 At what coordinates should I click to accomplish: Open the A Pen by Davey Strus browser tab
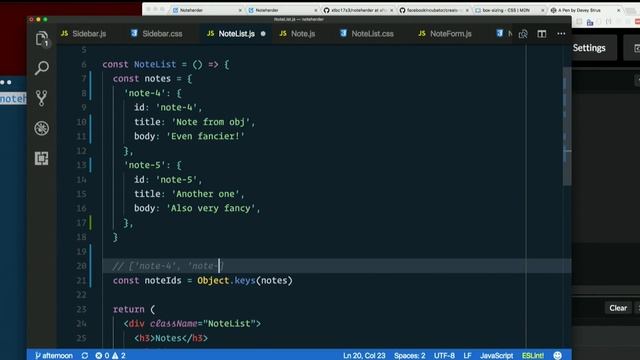(585, 10)
